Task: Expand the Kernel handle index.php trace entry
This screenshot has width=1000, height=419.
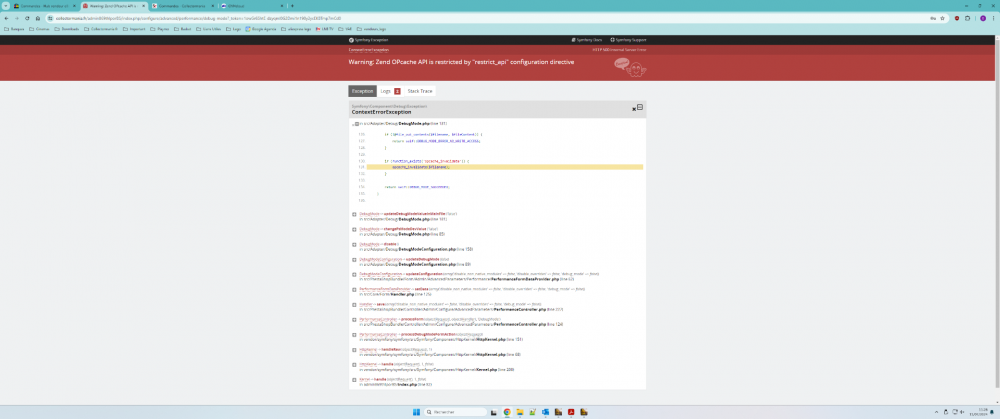Action: 355,379
